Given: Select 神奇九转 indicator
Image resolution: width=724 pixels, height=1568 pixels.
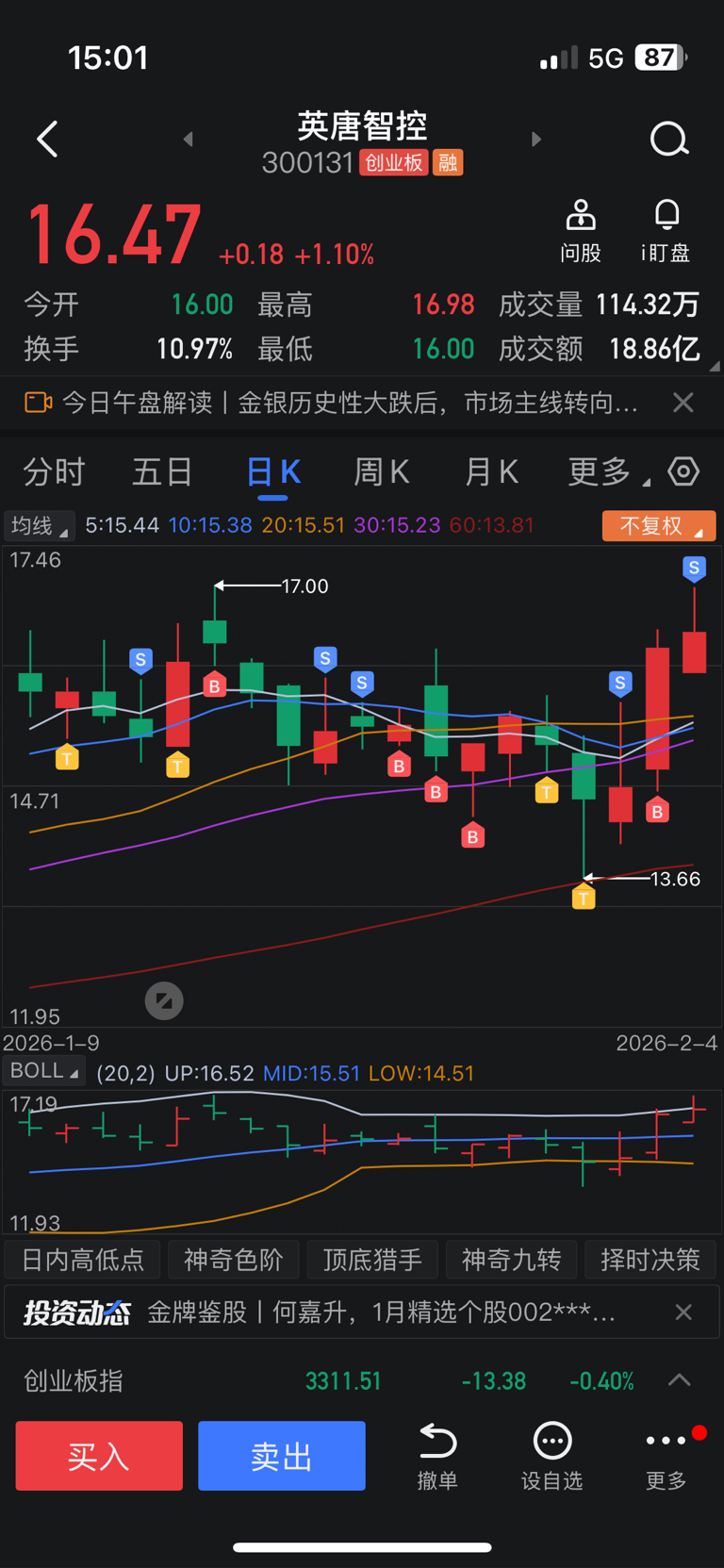Looking at the screenshot, I should 512,1260.
